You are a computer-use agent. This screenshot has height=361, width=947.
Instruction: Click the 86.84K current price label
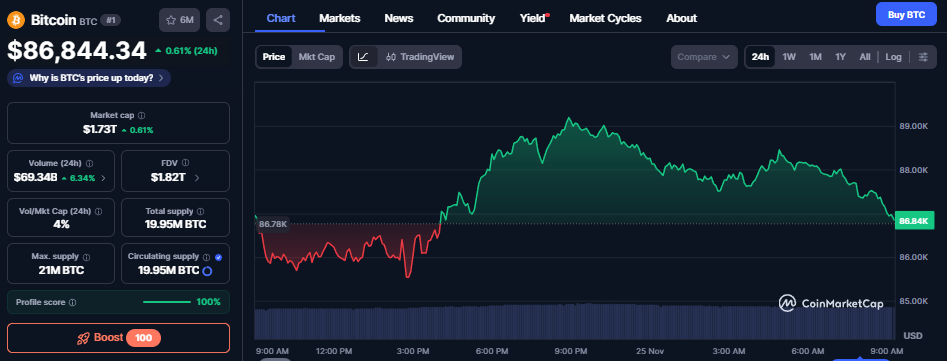click(914, 220)
